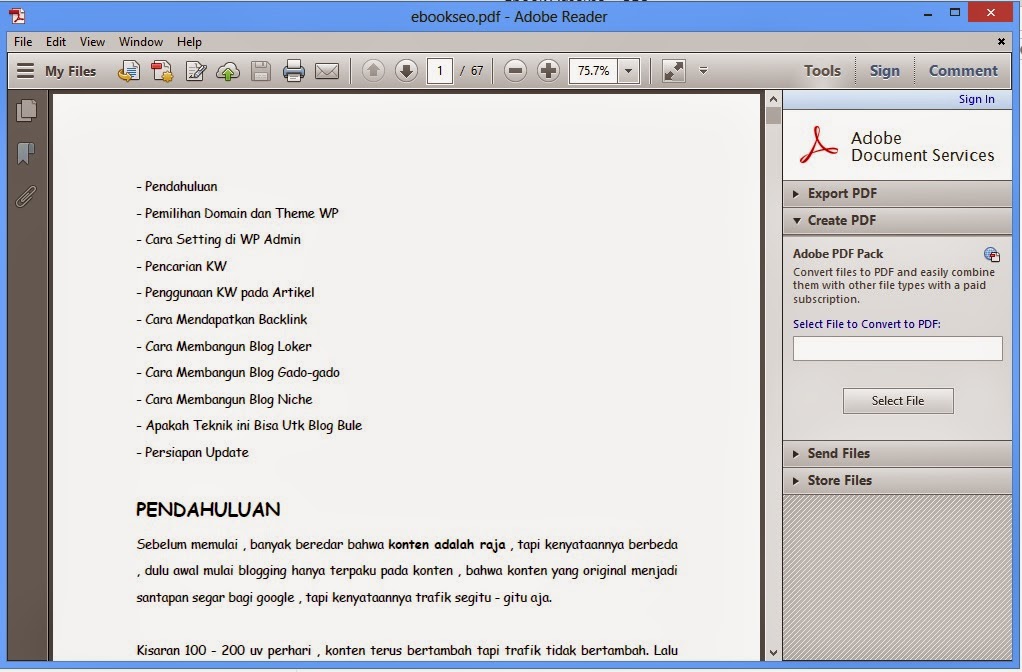Click the vertical scrollbar thumb
1022x672 pixels.
coord(773,116)
